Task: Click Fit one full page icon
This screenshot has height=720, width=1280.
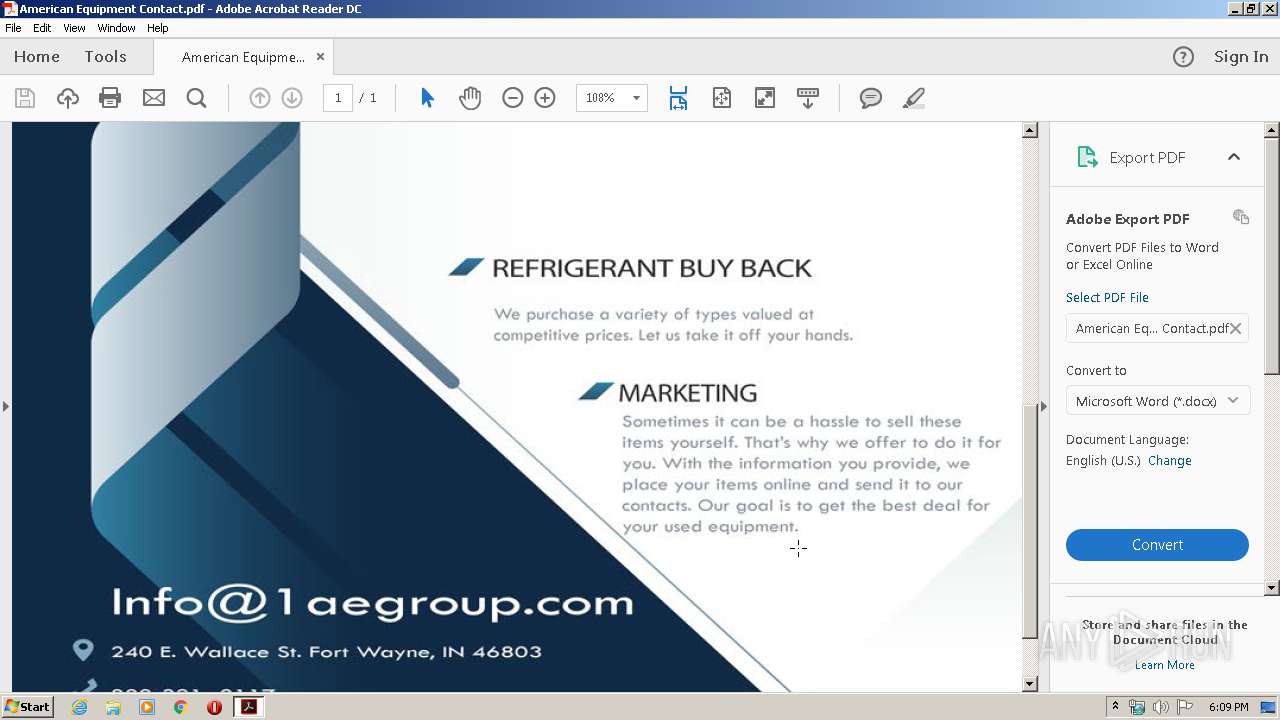Action: coord(722,98)
